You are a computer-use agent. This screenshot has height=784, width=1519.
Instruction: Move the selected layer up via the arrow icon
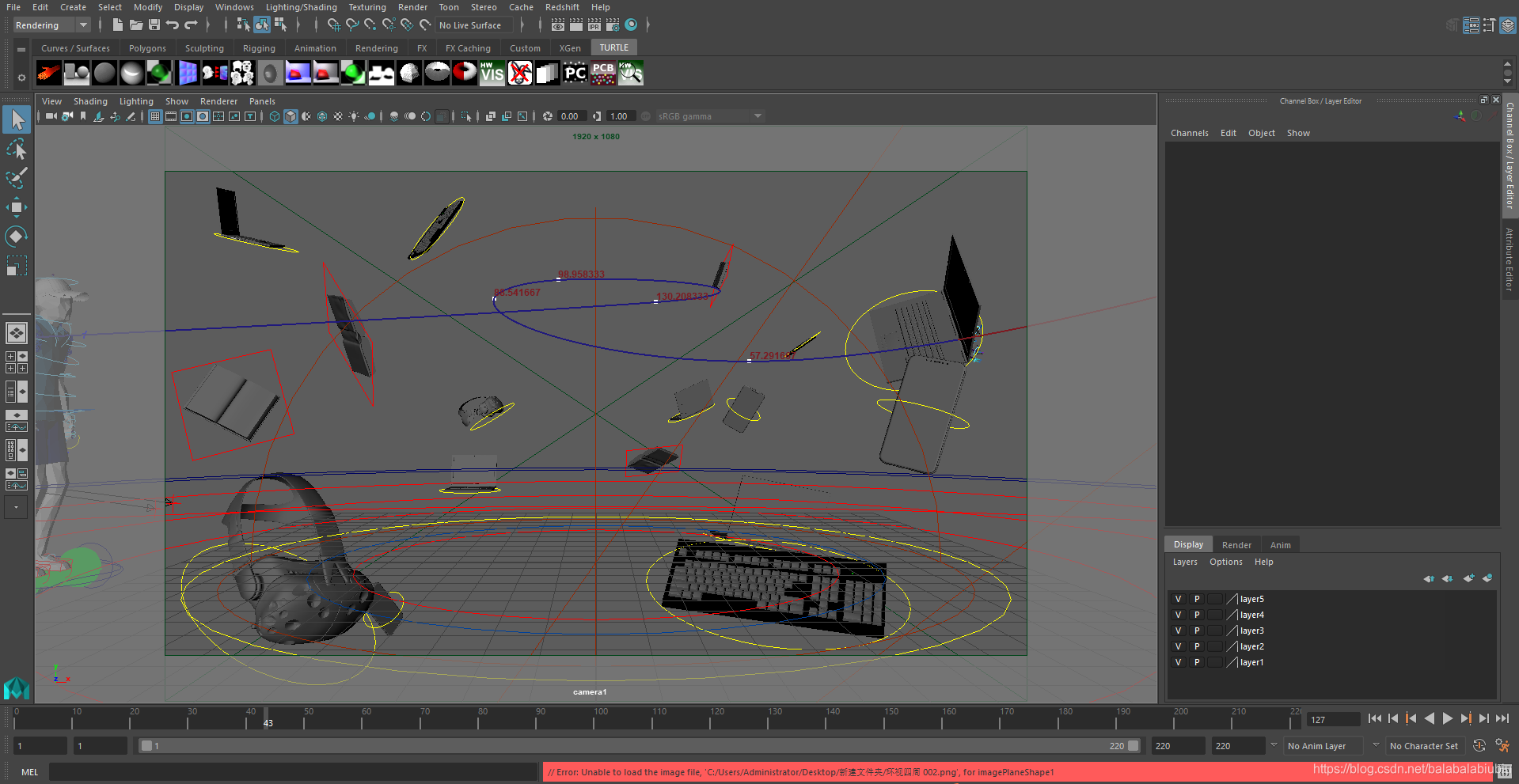pos(1429,578)
